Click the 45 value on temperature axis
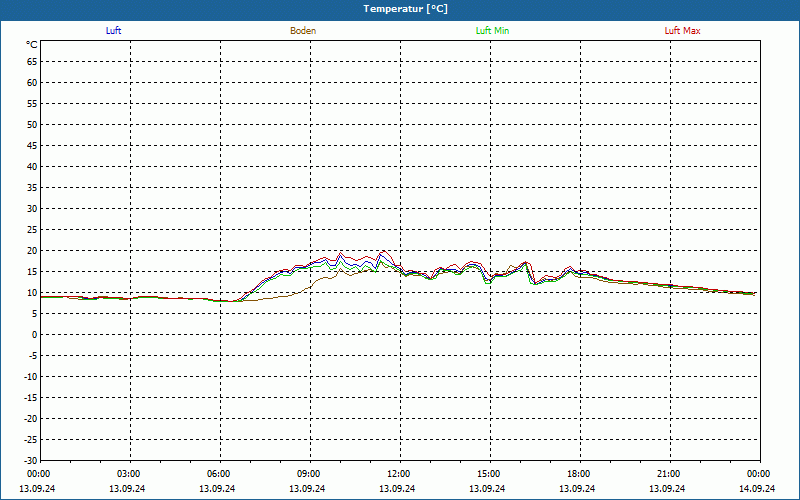 click(x=32, y=145)
